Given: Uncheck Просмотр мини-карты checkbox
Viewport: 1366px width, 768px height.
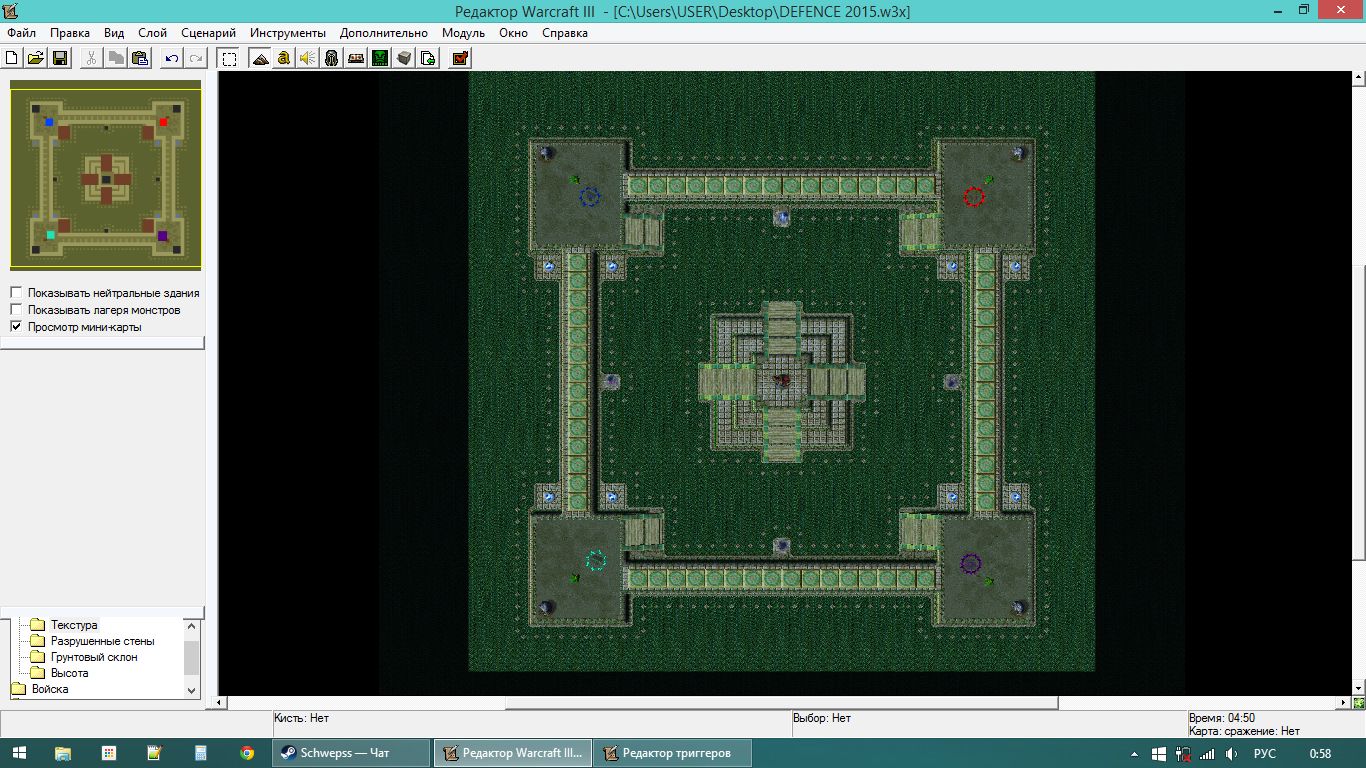Looking at the screenshot, I should click(x=16, y=327).
